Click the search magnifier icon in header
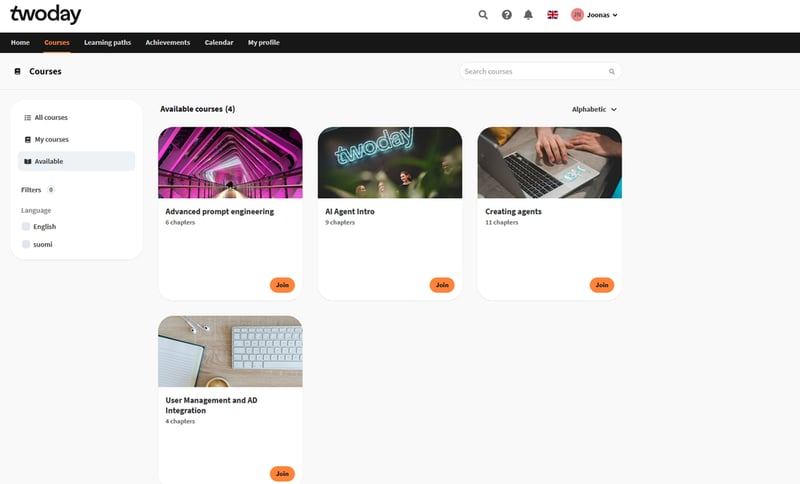Screen dimensions: 800x484 pos(483,15)
